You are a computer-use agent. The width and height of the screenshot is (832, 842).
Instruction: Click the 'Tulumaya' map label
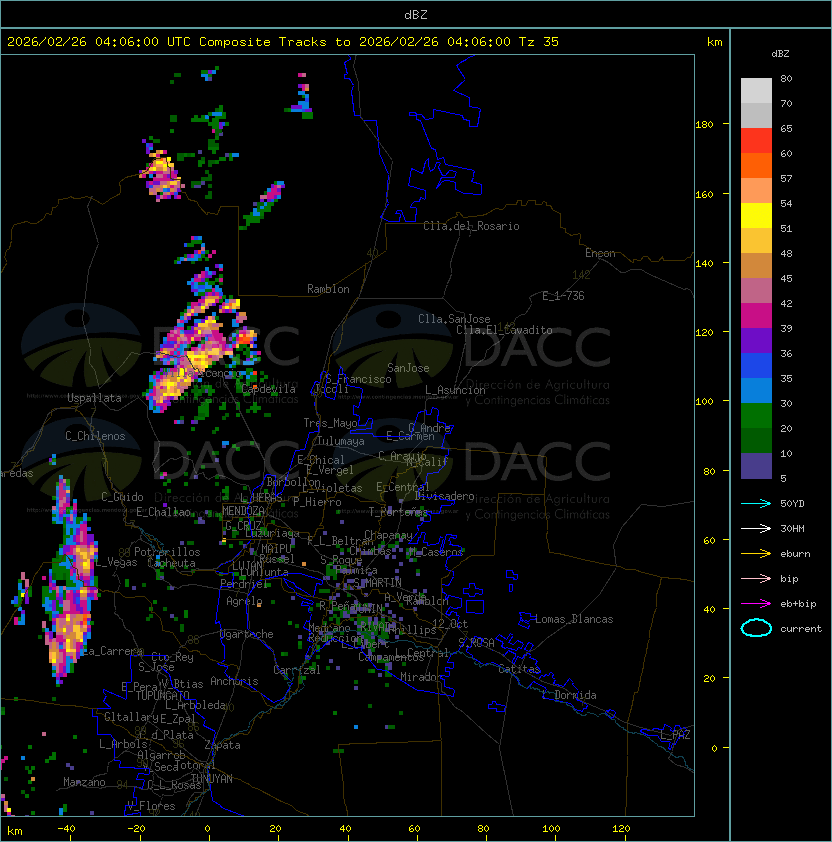pos(341,441)
